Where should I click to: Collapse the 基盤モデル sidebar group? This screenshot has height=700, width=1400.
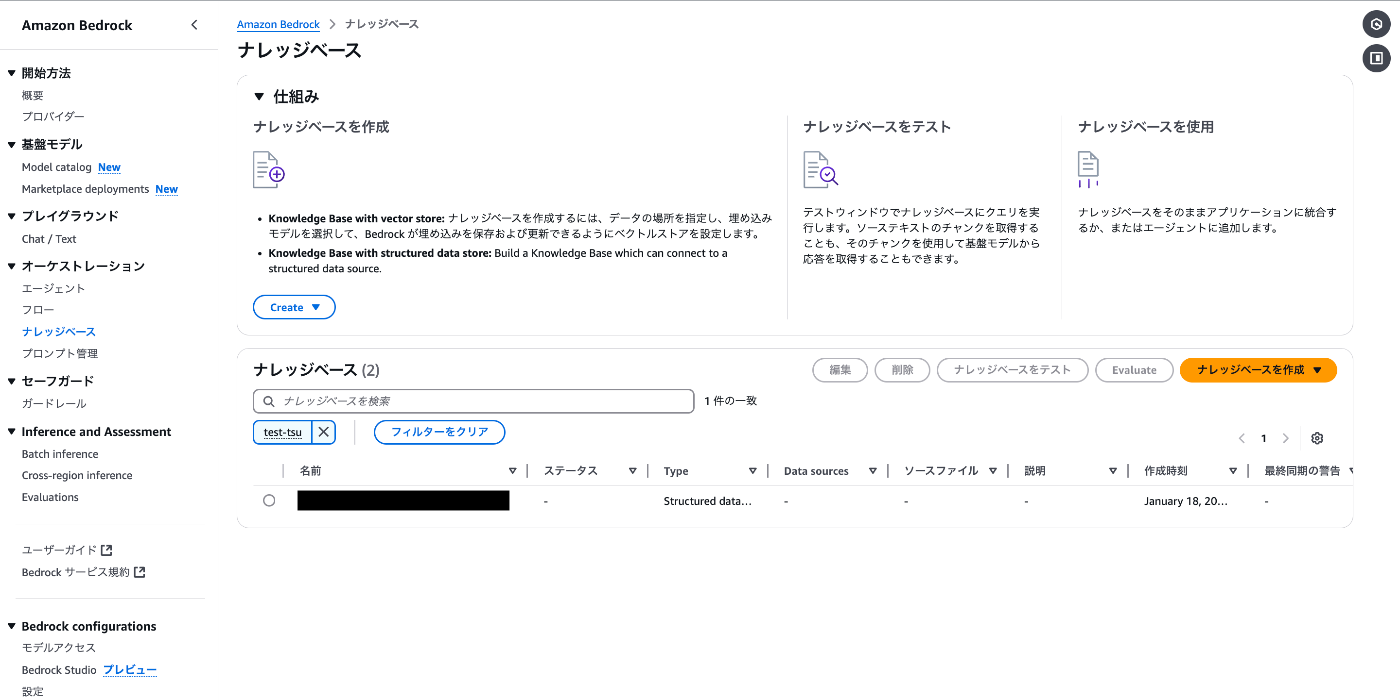[x=12, y=144]
